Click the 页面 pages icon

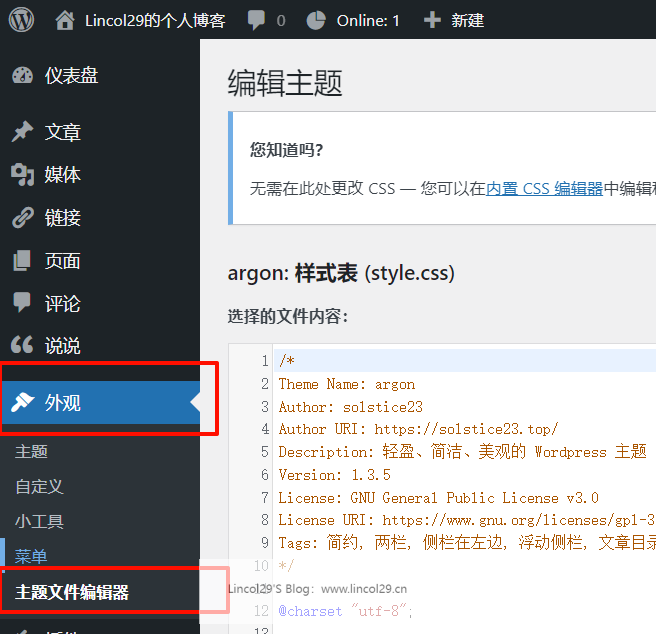[x=22, y=261]
